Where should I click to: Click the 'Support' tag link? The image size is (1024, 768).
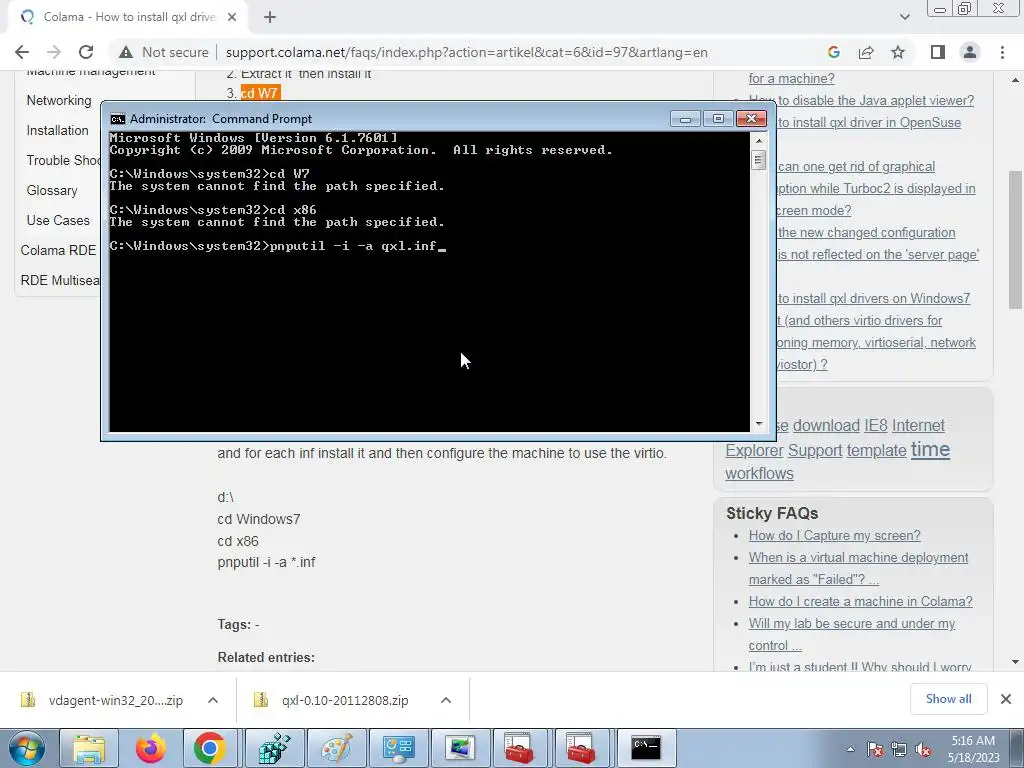815,451
